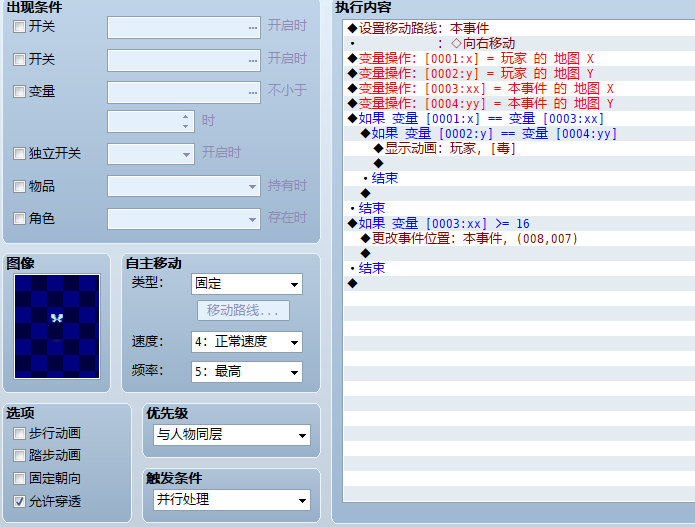Screen dimensions: 695x527
Task: Select the butterfly event image thumbnail
Action: click(57, 326)
